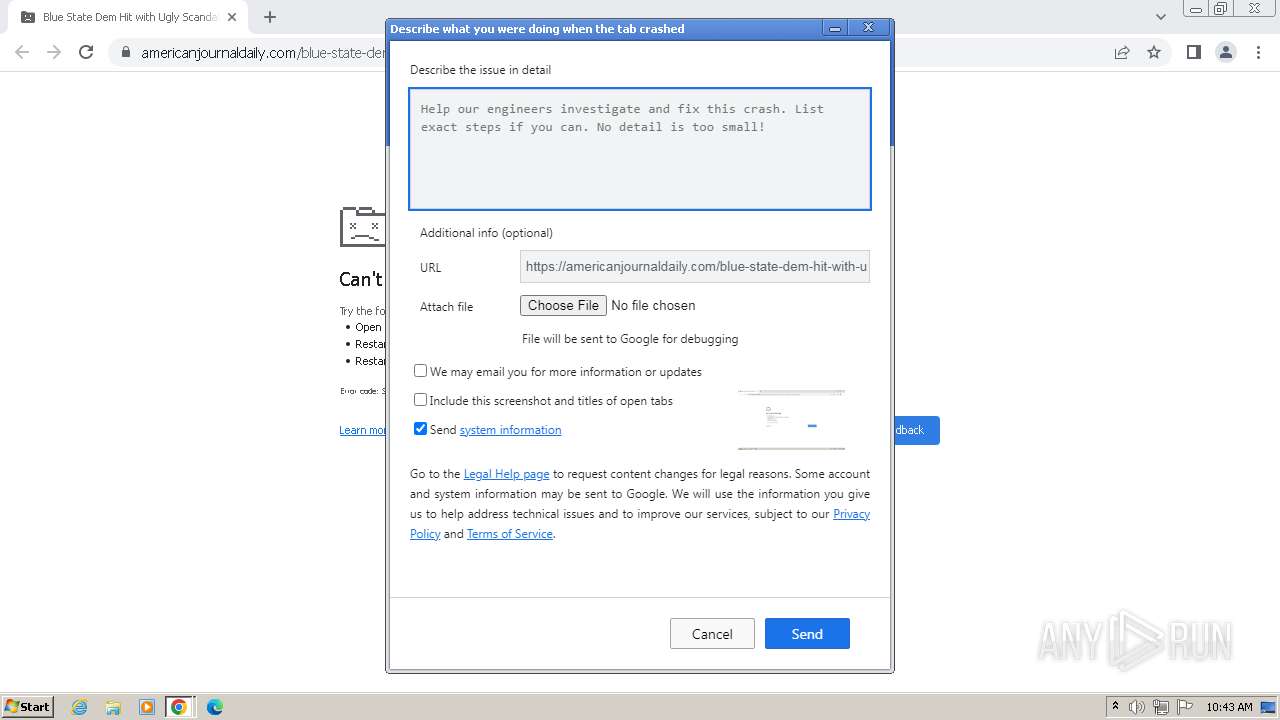Restore down the Chrome window
This screenshot has height=720, width=1280.
point(1221,9)
